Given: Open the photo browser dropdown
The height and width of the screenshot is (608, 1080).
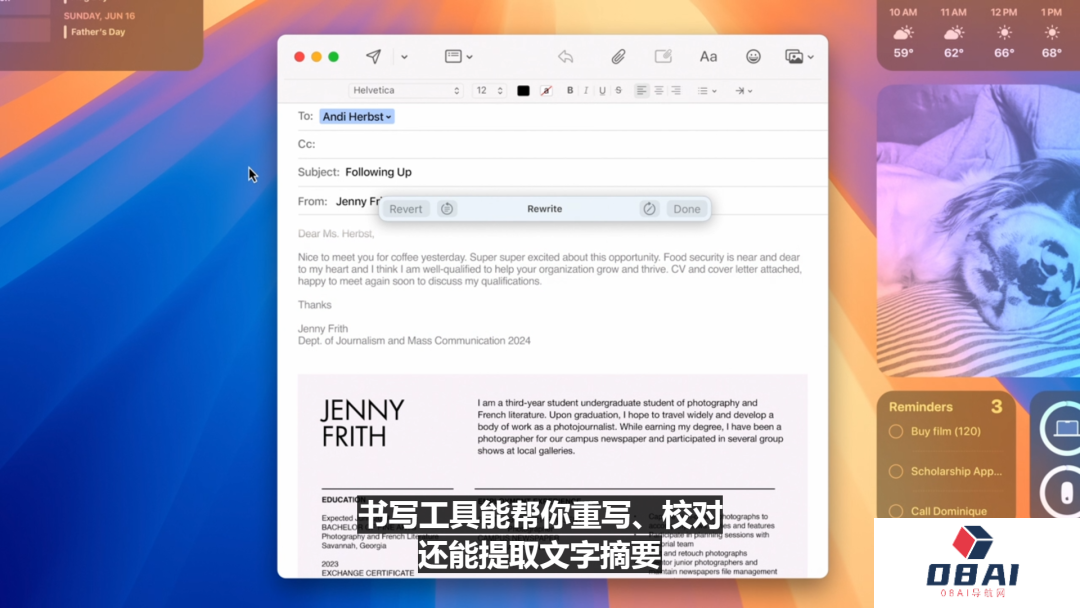Looking at the screenshot, I should point(799,57).
